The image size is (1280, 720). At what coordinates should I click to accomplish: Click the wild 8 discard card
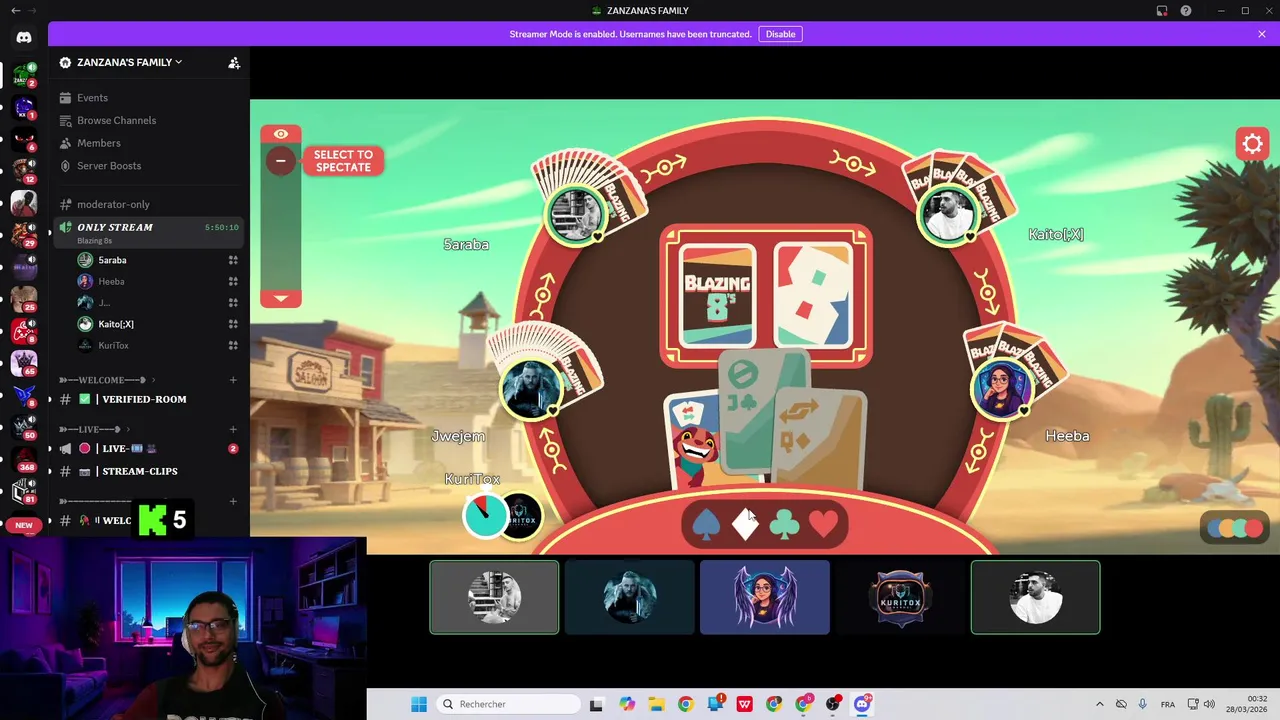(x=814, y=296)
